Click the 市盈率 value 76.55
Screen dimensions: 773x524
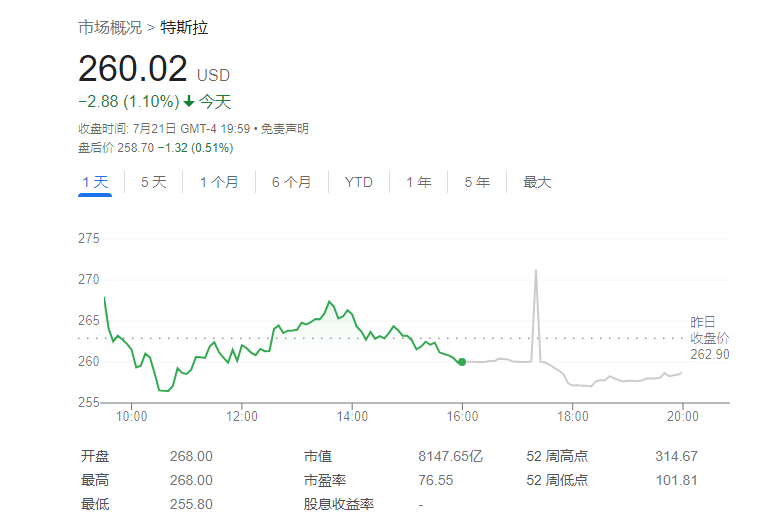click(436, 480)
